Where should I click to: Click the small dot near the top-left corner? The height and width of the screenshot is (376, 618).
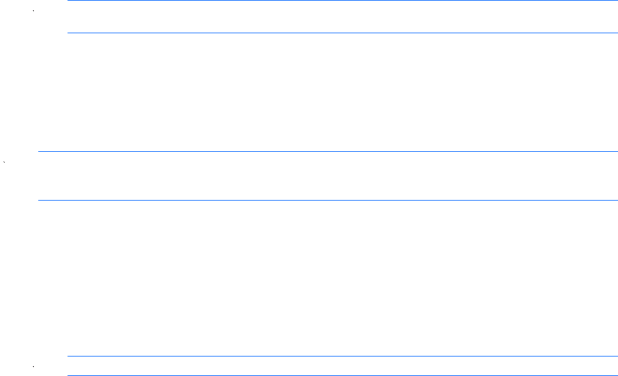coord(34,11)
